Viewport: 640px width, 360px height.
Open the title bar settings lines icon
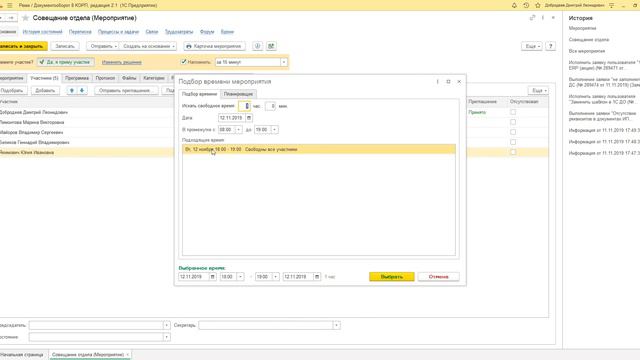[x=611, y=5]
